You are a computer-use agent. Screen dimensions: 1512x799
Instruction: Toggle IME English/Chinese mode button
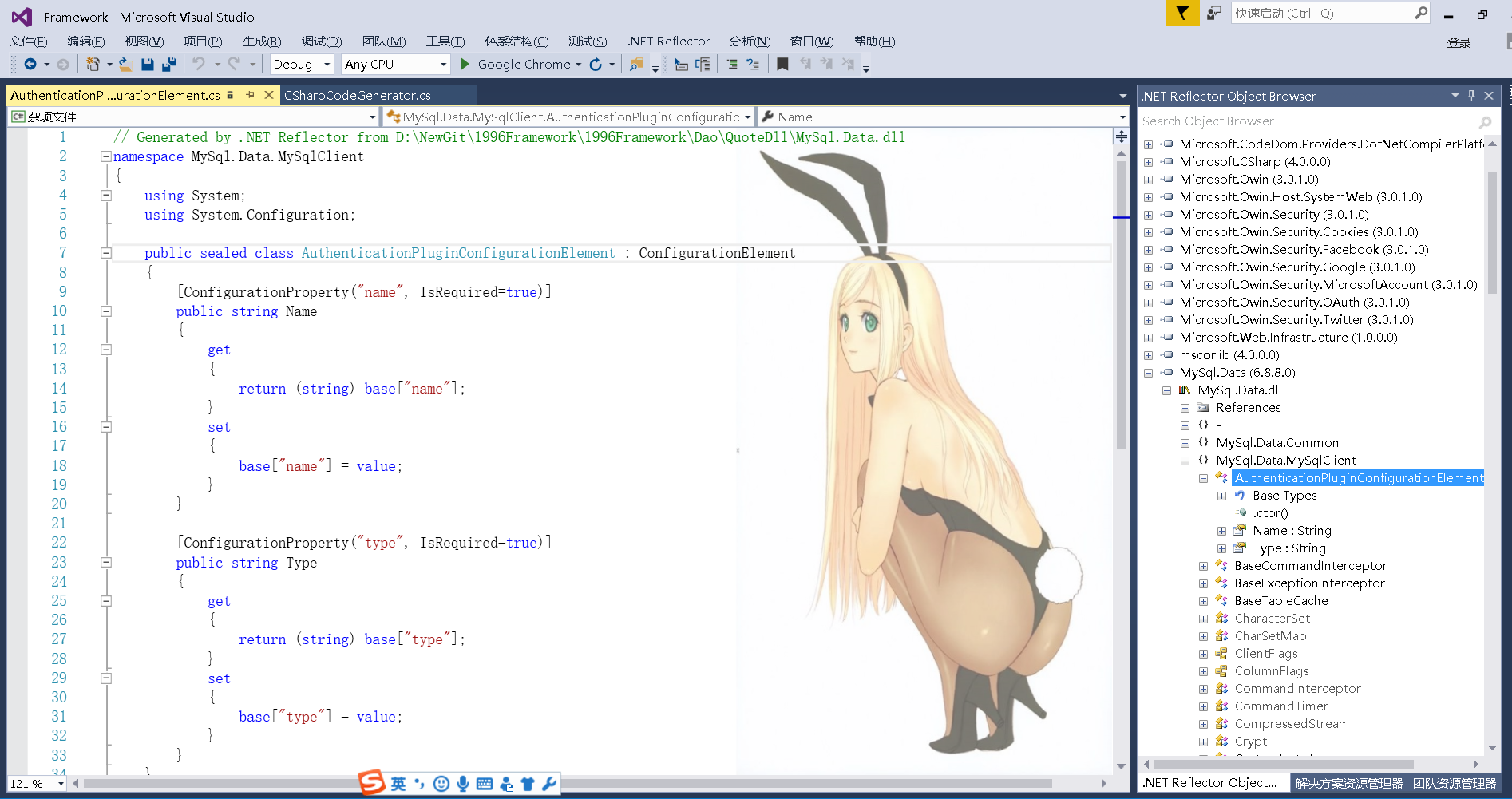click(398, 784)
